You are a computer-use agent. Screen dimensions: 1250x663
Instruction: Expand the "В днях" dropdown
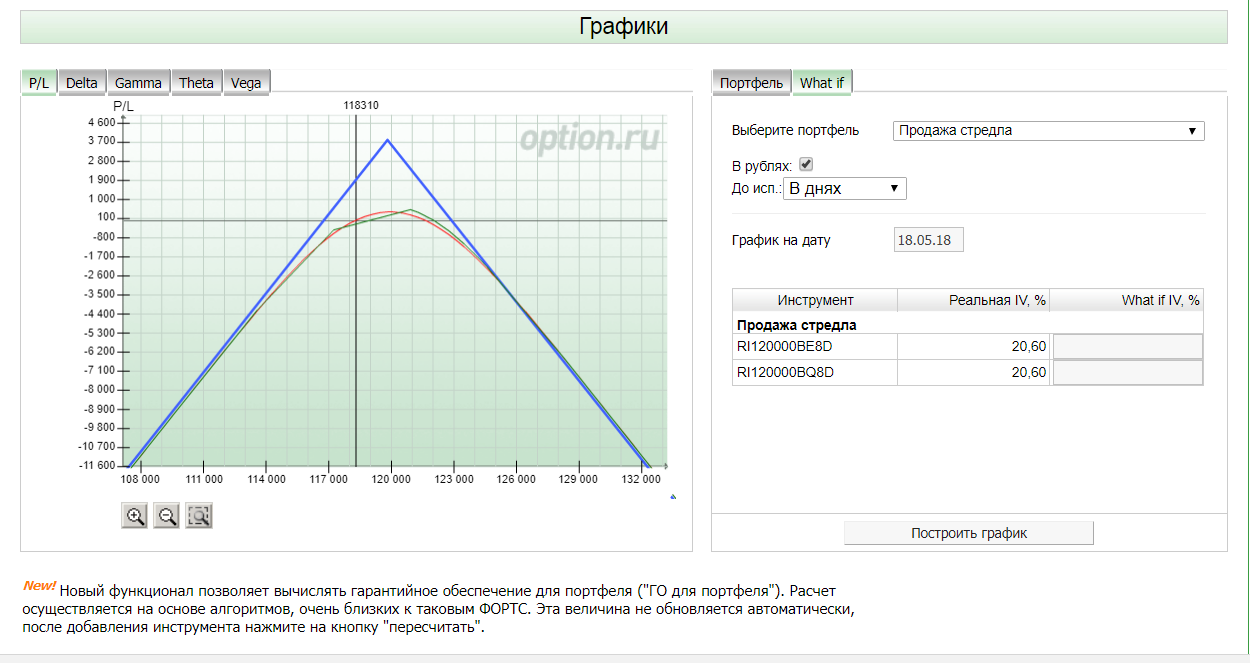(845, 188)
